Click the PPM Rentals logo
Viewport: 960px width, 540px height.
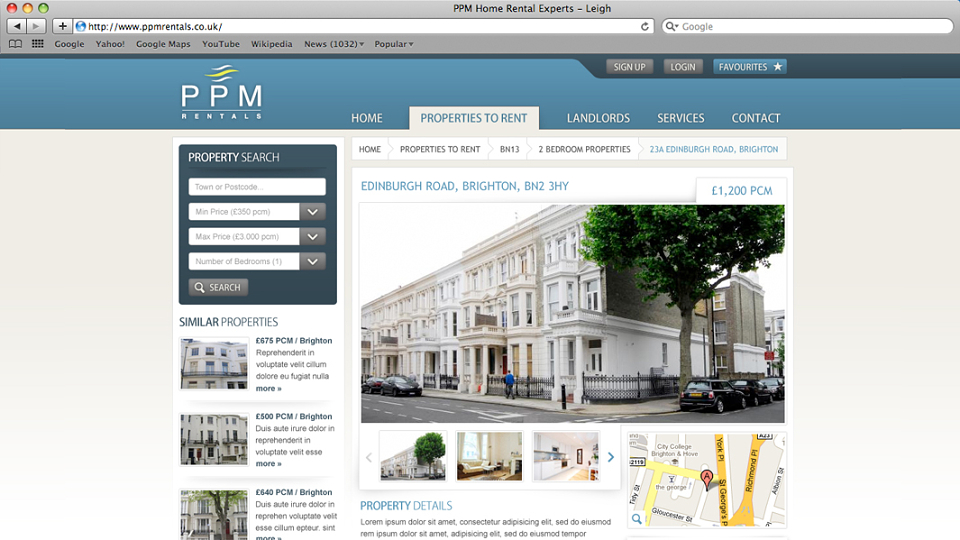click(x=222, y=92)
